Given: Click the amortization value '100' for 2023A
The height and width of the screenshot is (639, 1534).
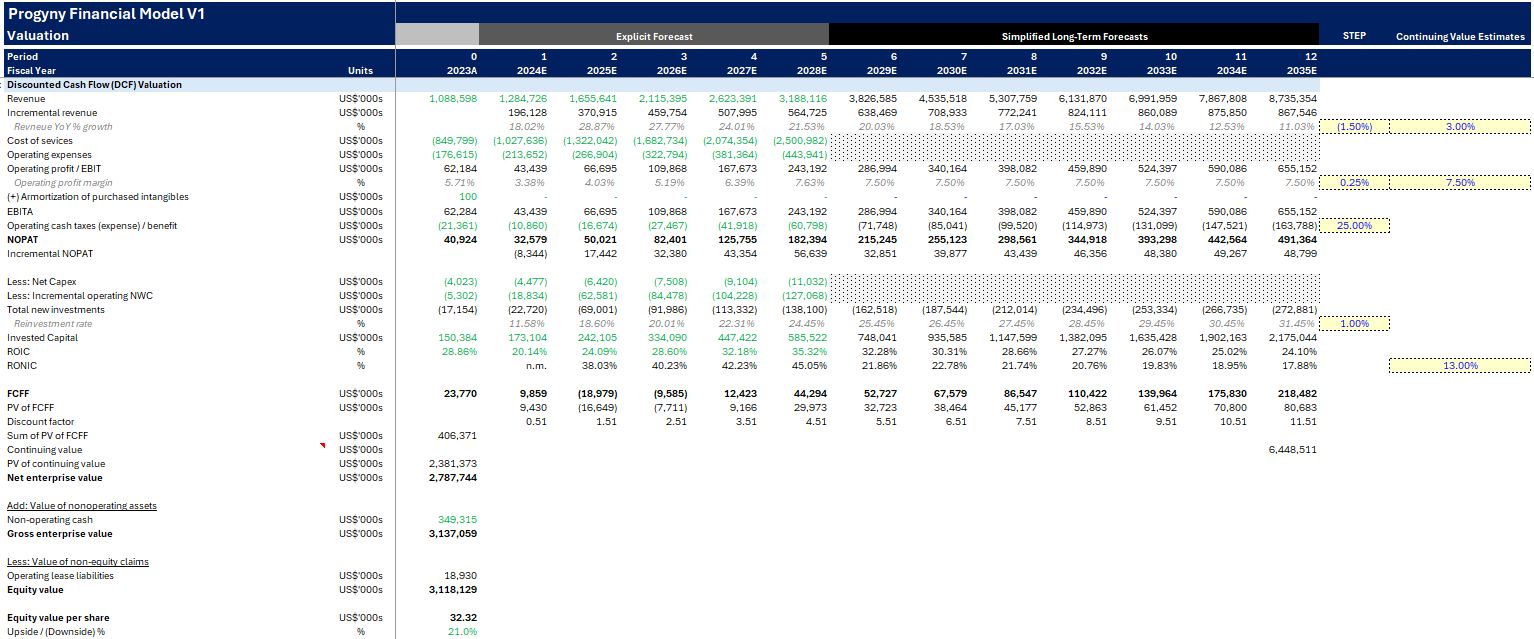Looking at the screenshot, I should [468, 197].
